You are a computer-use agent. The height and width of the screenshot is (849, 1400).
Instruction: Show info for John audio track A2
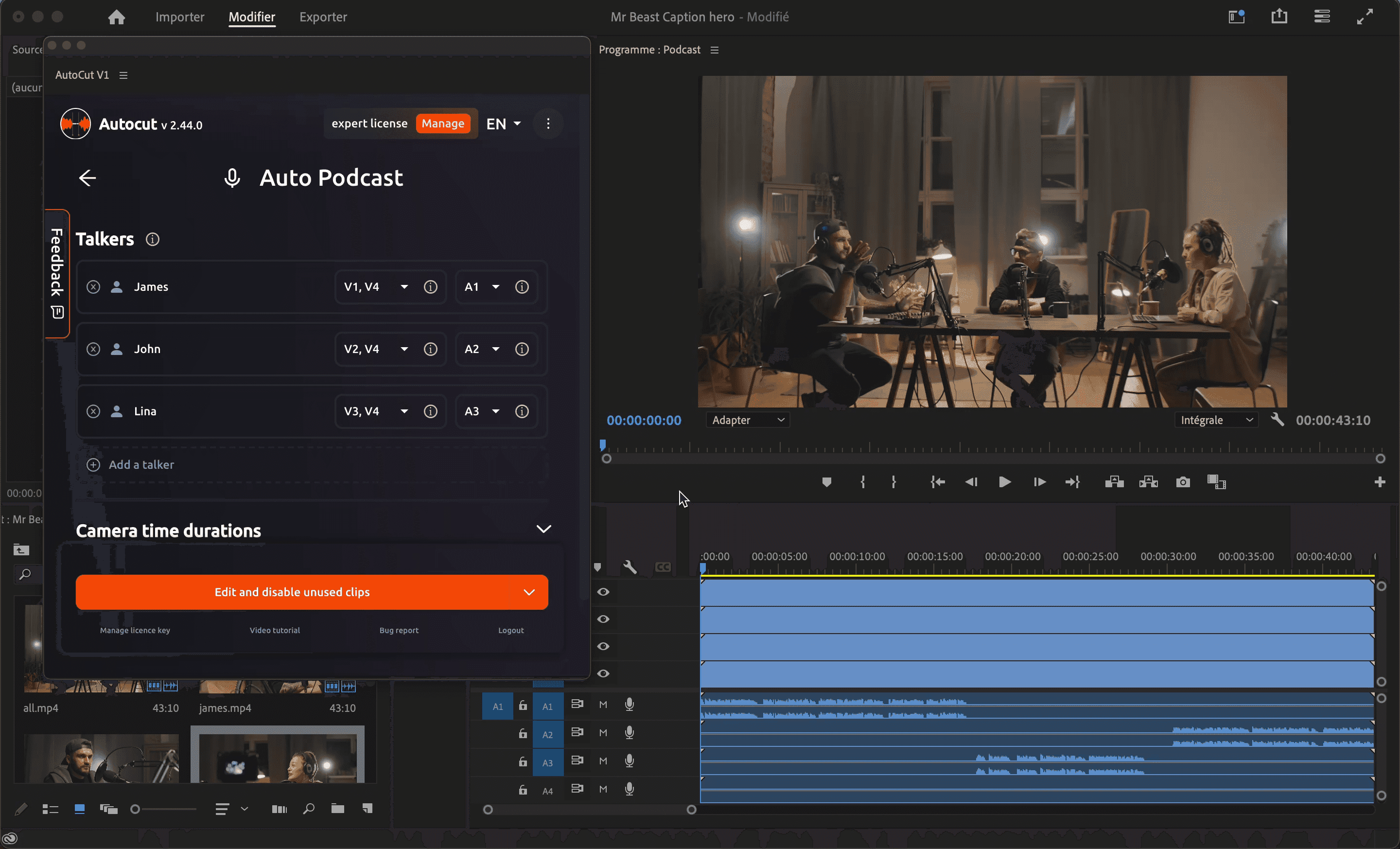point(522,349)
